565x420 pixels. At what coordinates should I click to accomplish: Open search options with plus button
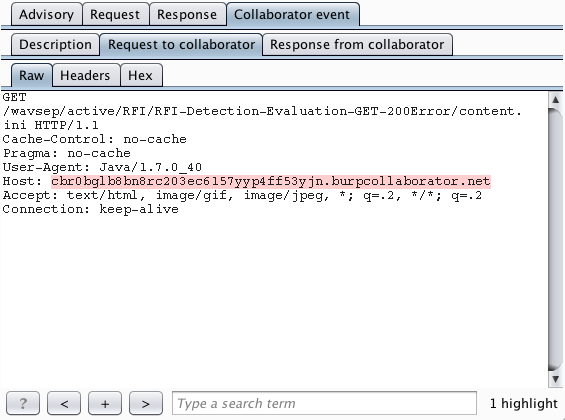tap(105, 403)
